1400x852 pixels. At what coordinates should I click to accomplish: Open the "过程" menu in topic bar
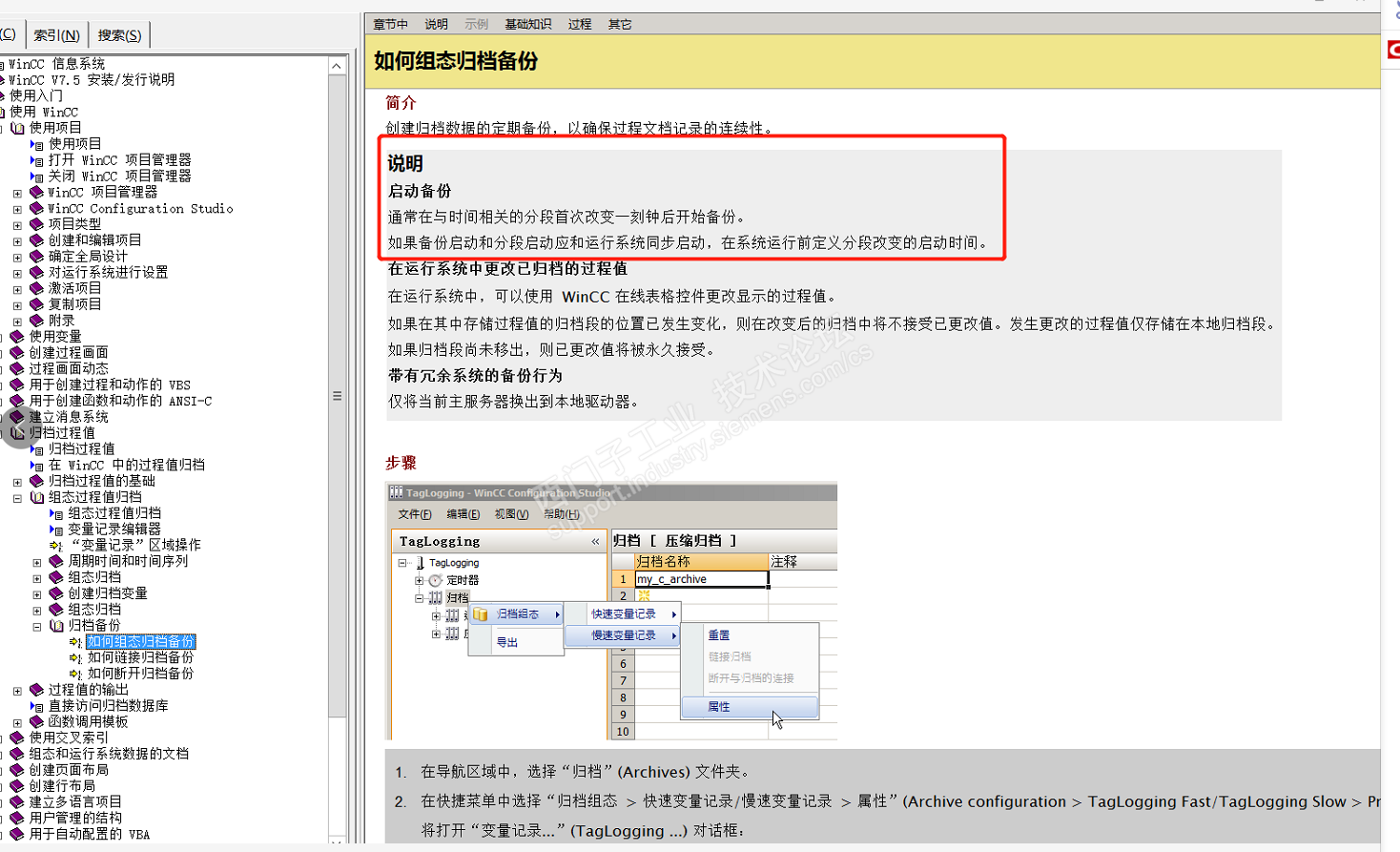(580, 24)
